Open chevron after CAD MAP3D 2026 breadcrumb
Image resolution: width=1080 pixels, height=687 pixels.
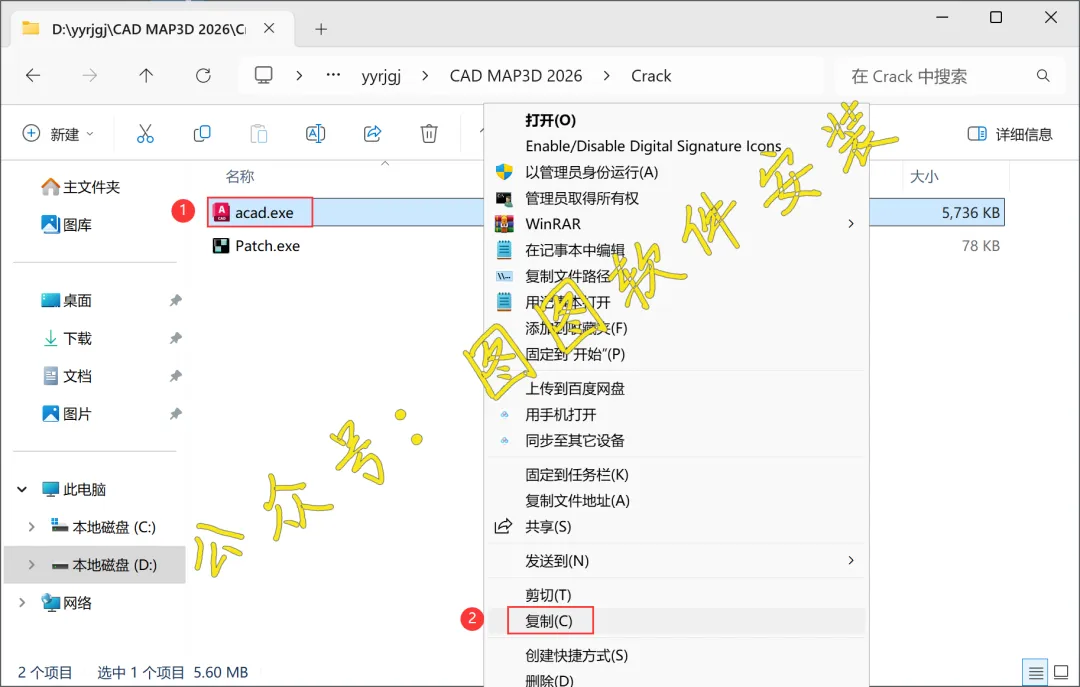pos(606,76)
